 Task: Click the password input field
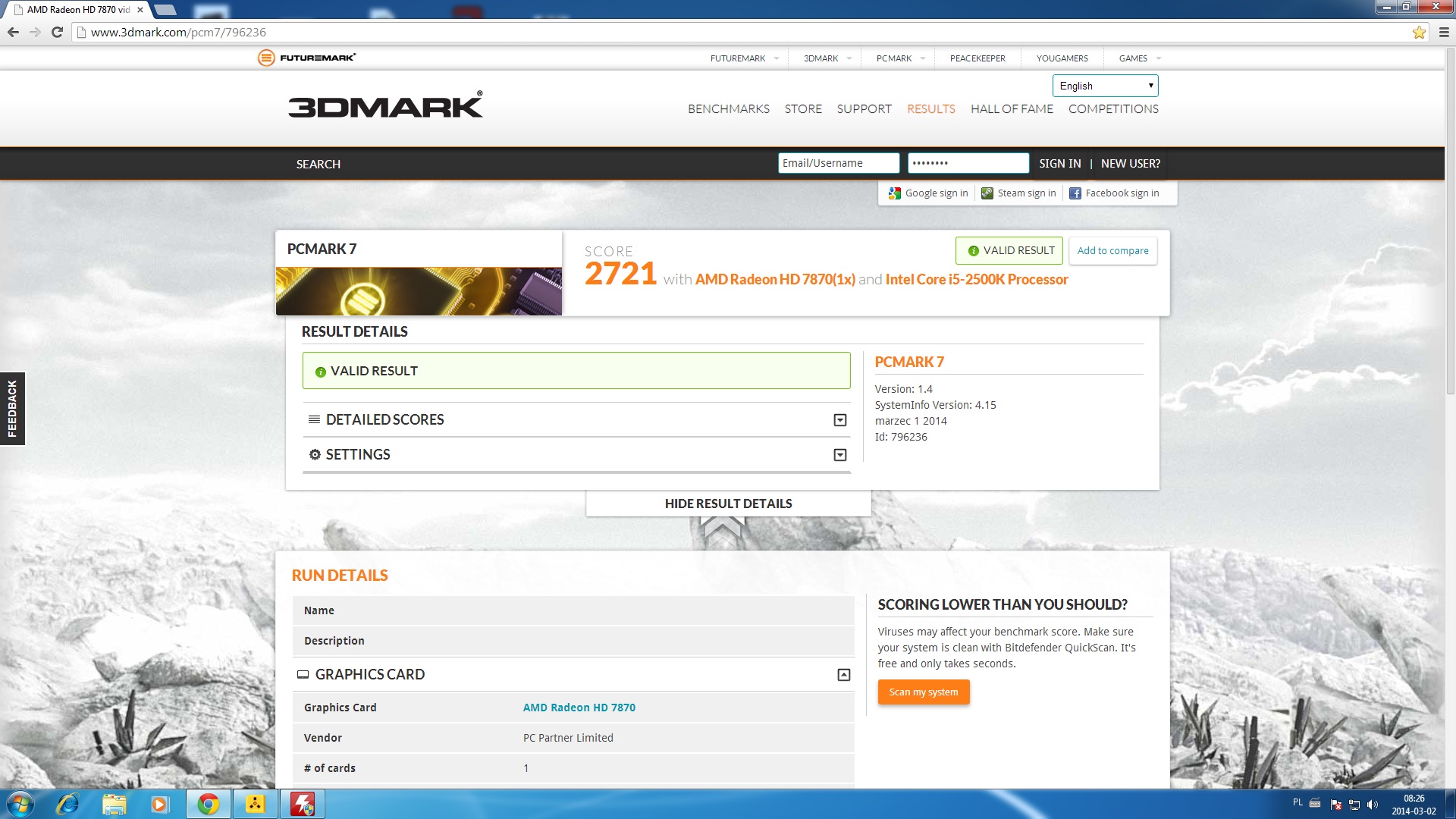point(968,163)
